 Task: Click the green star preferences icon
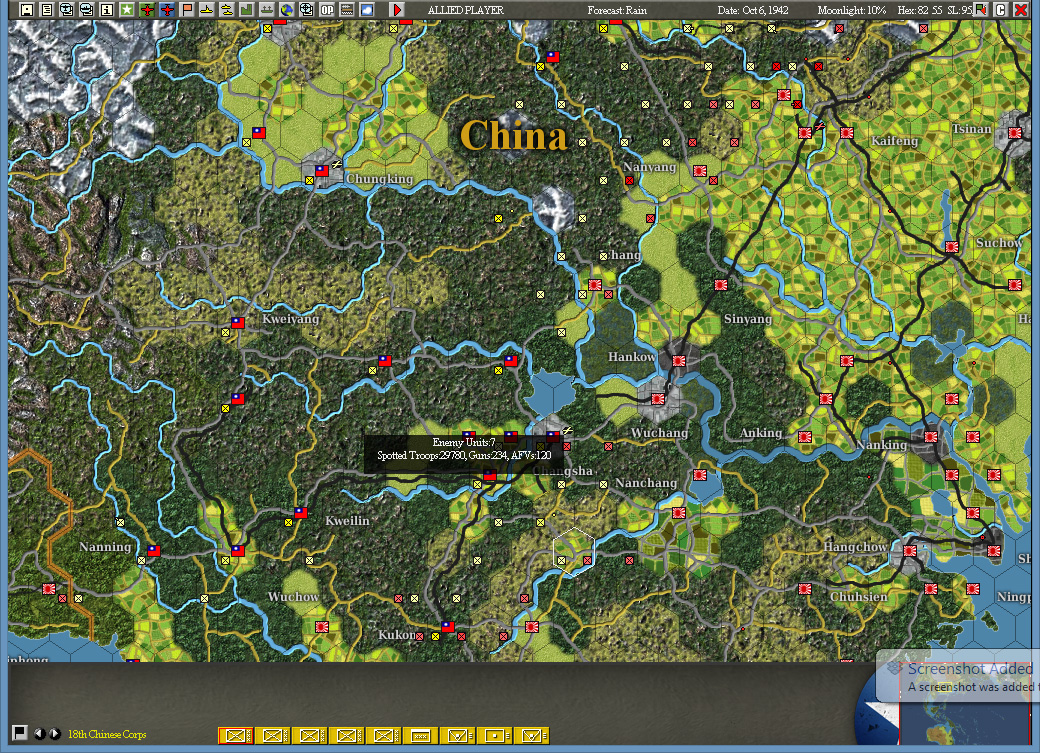point(129,11)
